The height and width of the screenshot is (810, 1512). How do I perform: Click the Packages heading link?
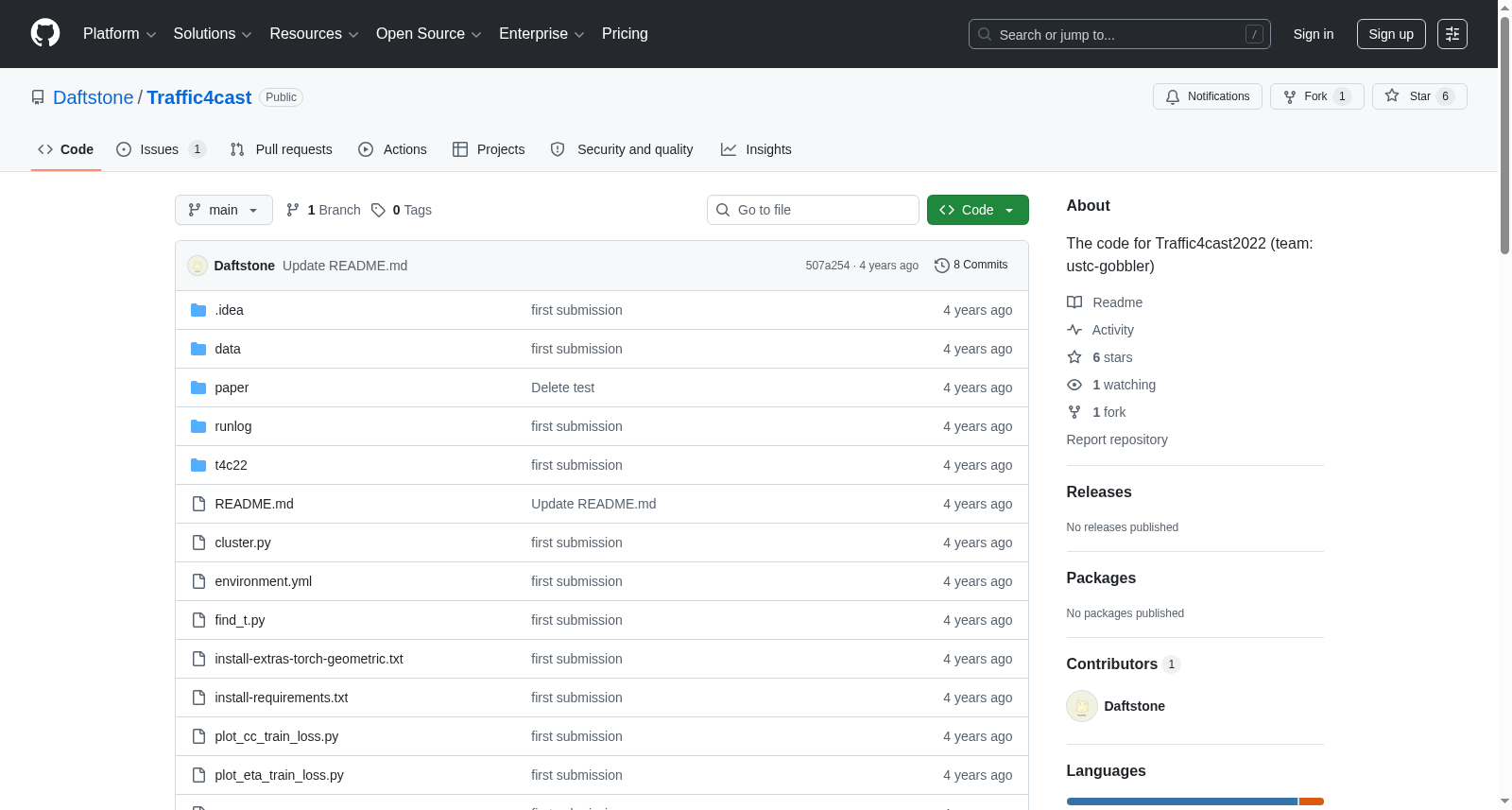(1102, 578)
